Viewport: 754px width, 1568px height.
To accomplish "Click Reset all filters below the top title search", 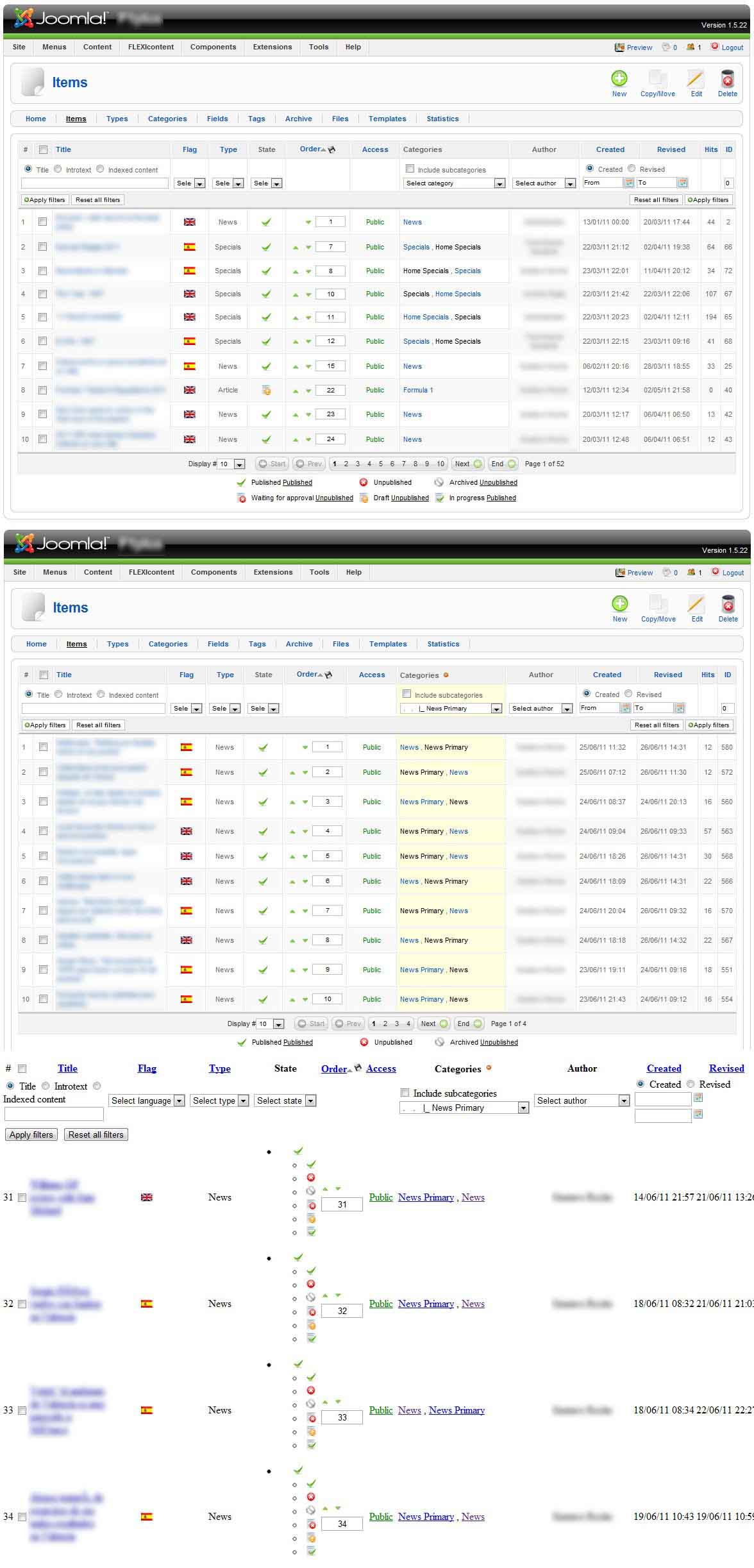I will (x=98, y=200).
